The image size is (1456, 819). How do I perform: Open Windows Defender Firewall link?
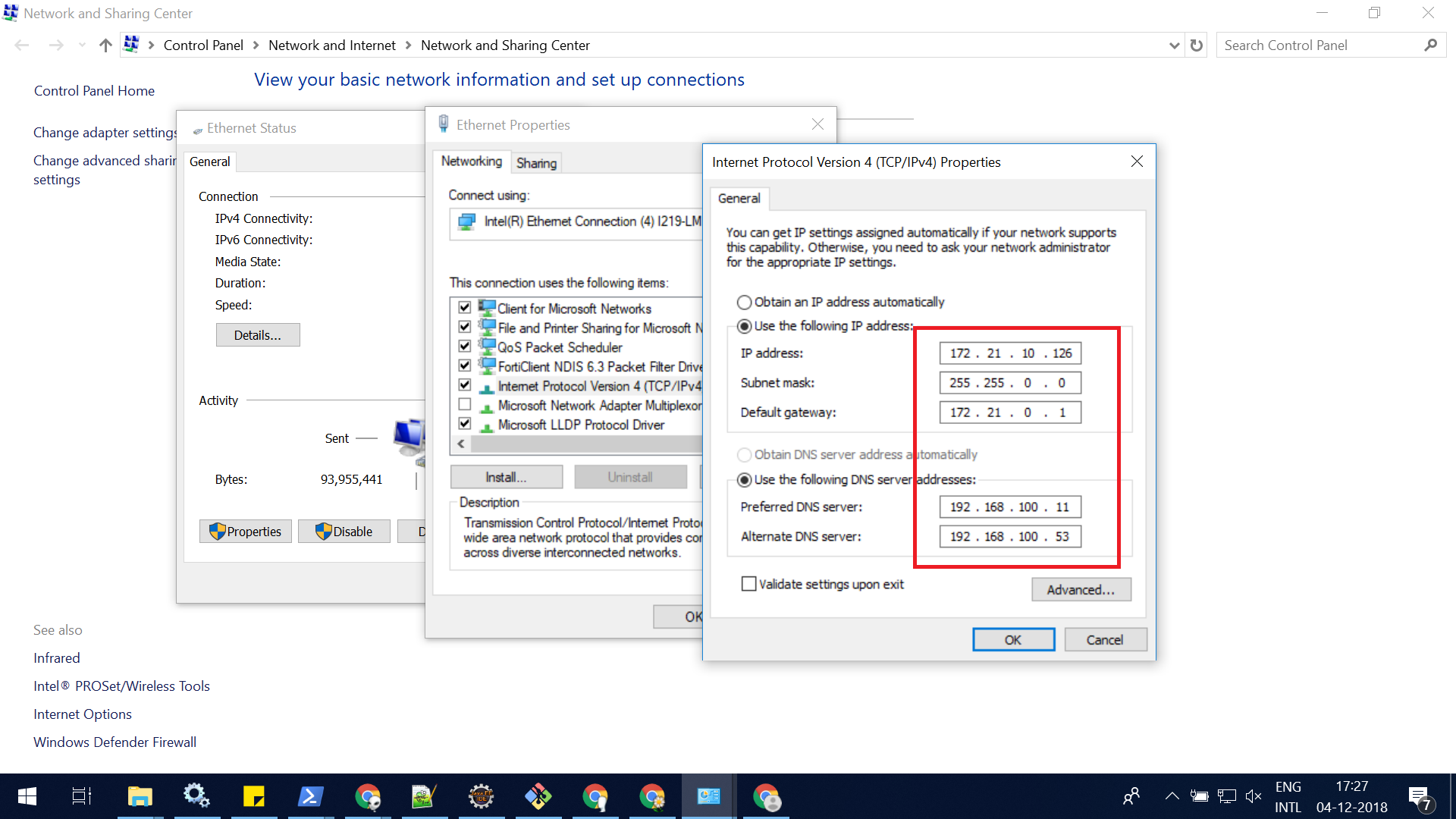(x=115, y=742)
